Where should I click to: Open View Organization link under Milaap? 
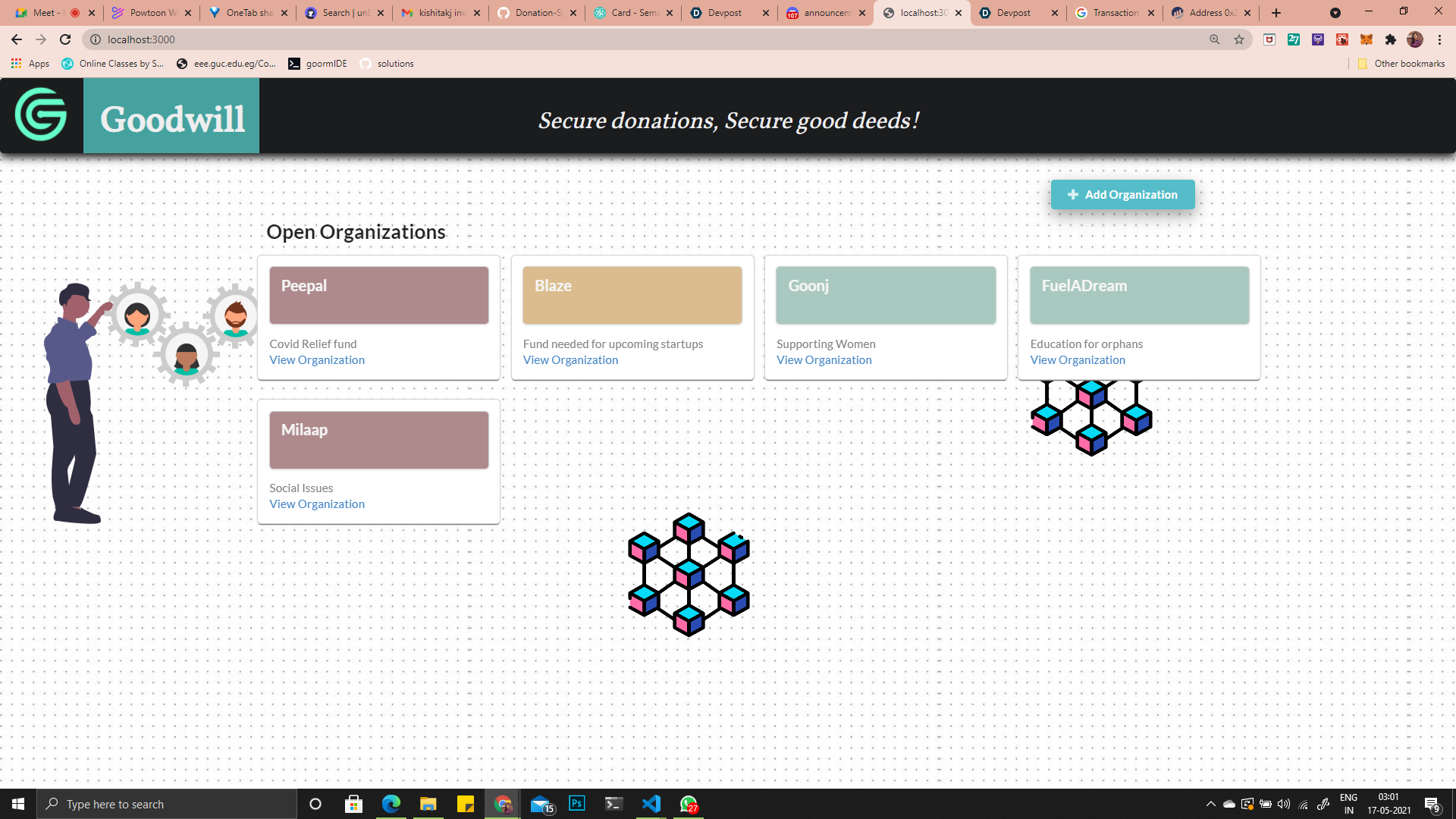coord(317,504)
